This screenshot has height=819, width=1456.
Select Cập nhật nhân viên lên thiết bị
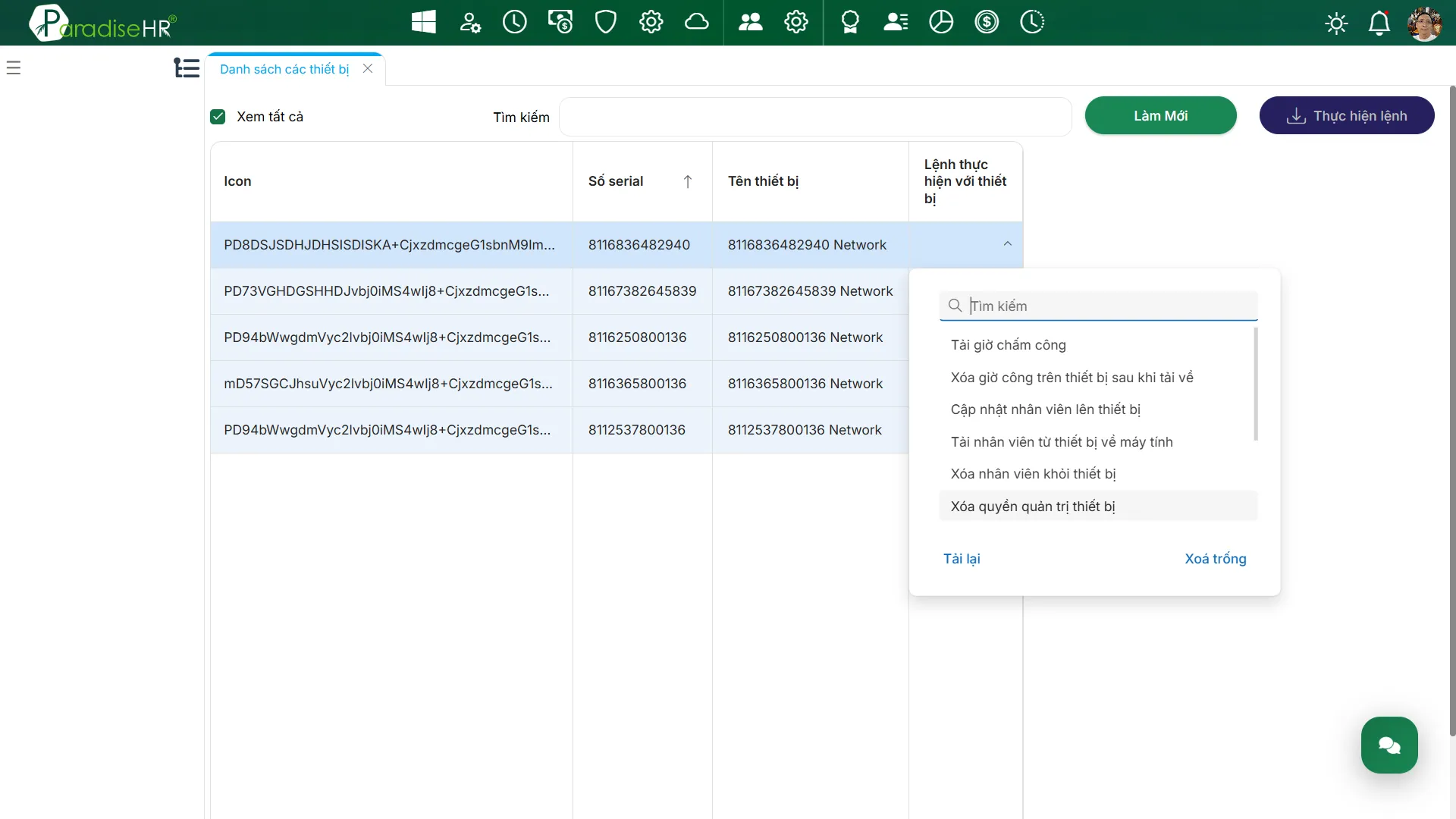1098,409
